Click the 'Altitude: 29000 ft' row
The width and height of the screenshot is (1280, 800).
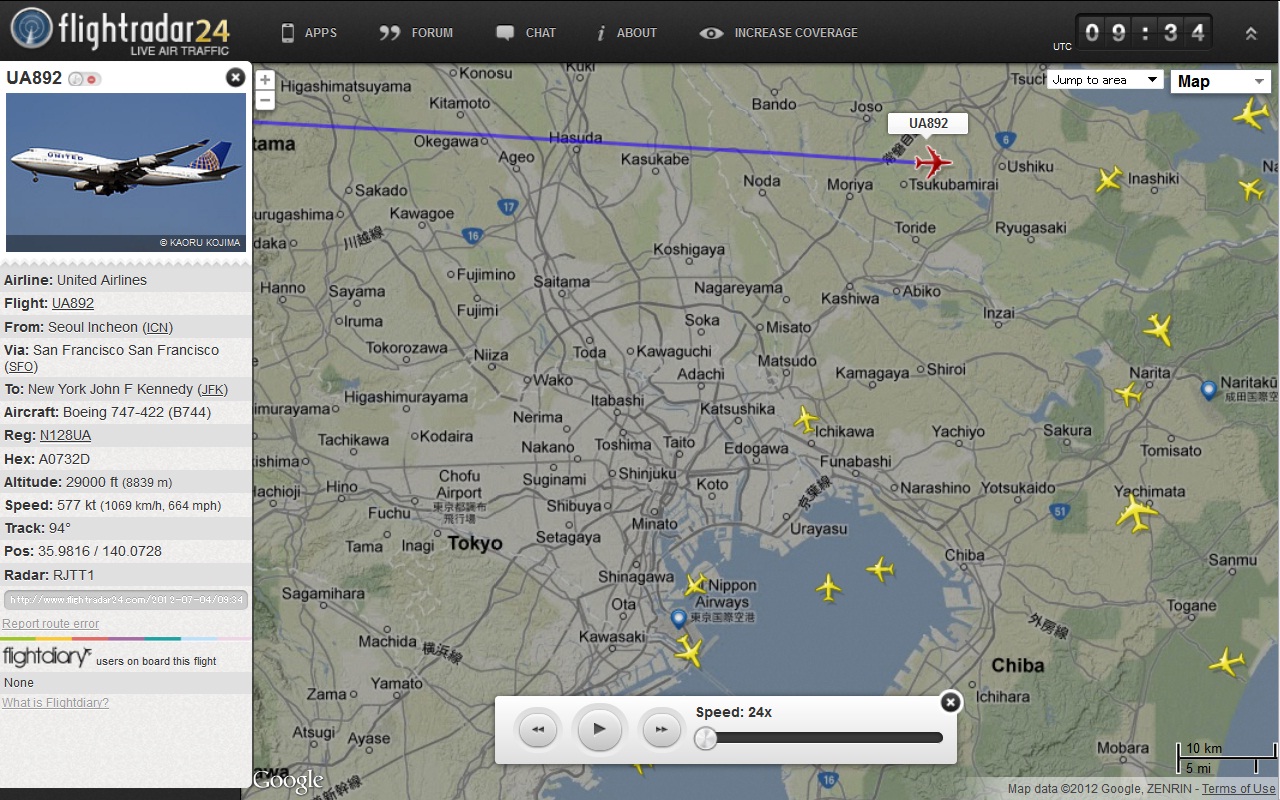[x=126, y=482]
